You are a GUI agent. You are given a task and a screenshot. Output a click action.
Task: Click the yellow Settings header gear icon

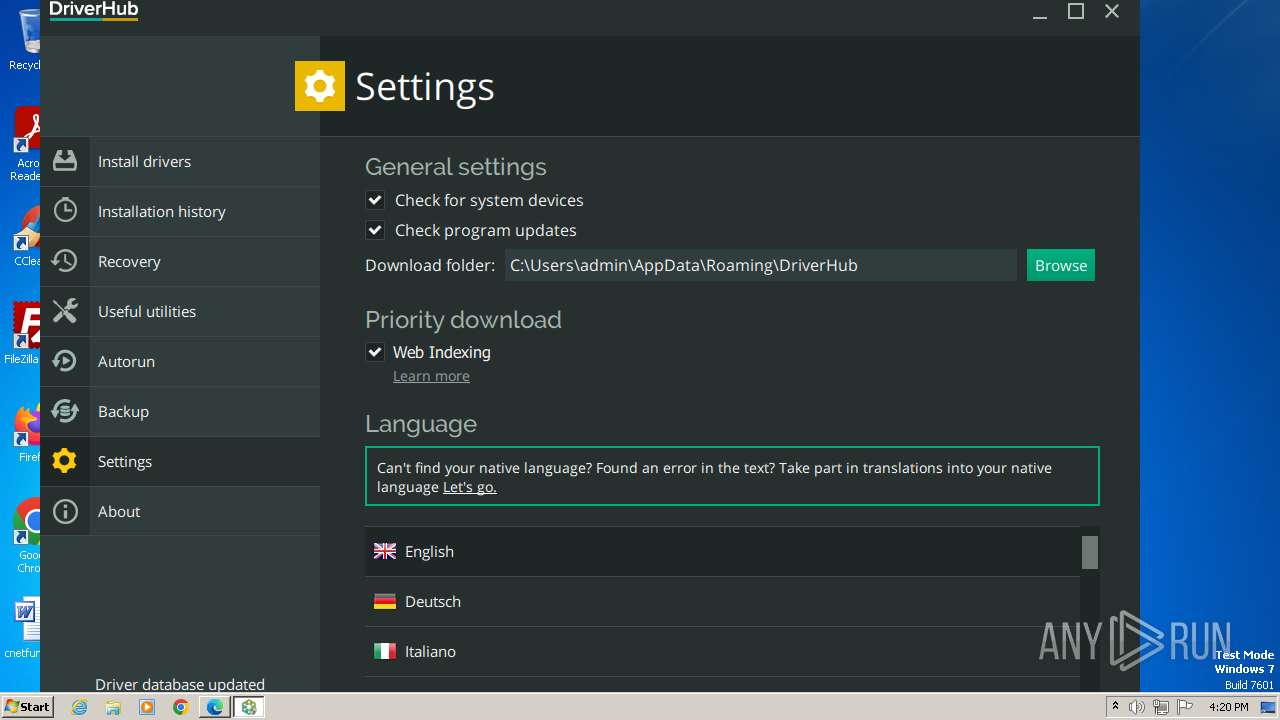click(x=320, y=86)
